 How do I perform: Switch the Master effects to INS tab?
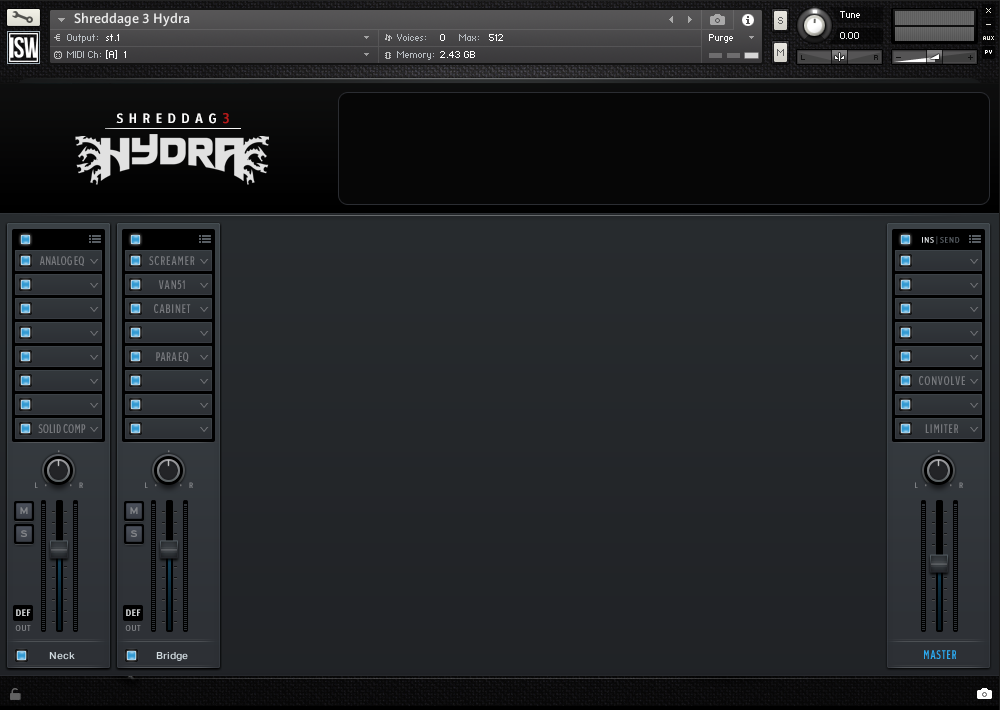point(927,240)
